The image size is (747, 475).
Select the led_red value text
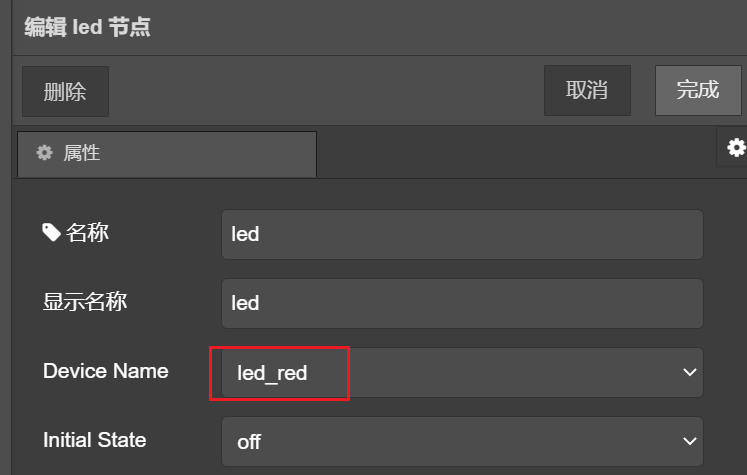(272, 373)
